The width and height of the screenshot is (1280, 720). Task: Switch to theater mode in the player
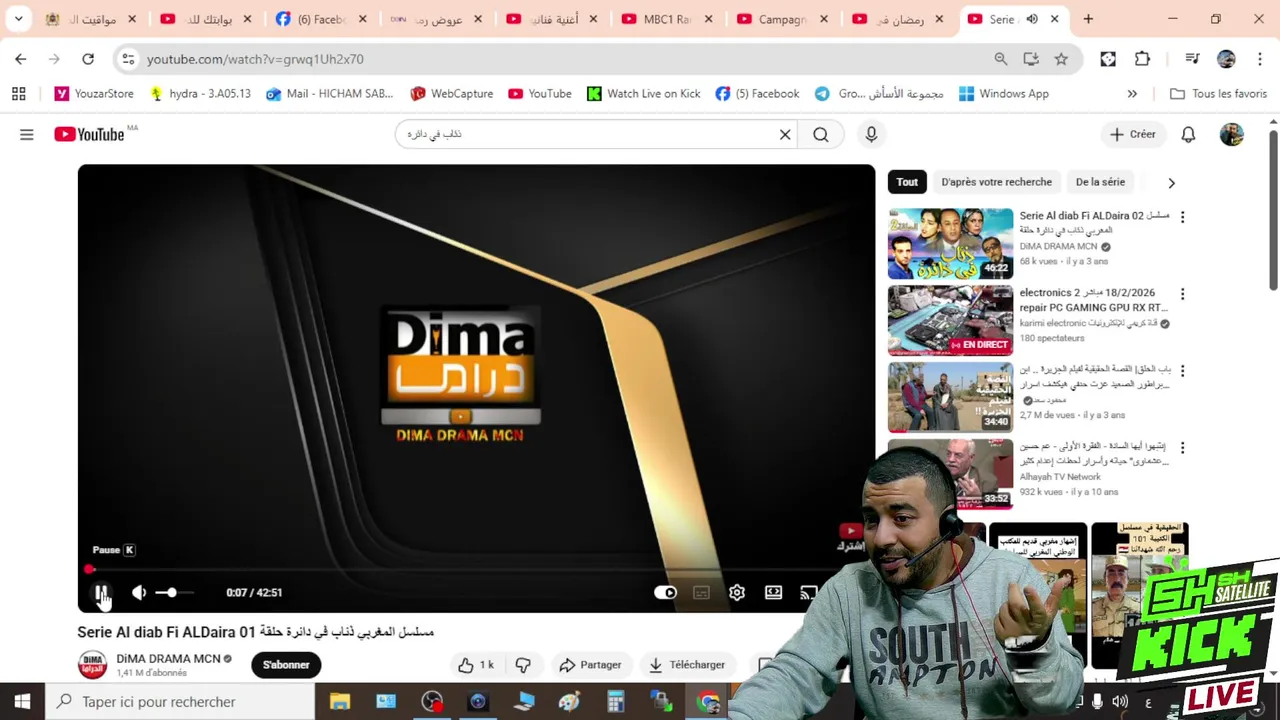773,593
